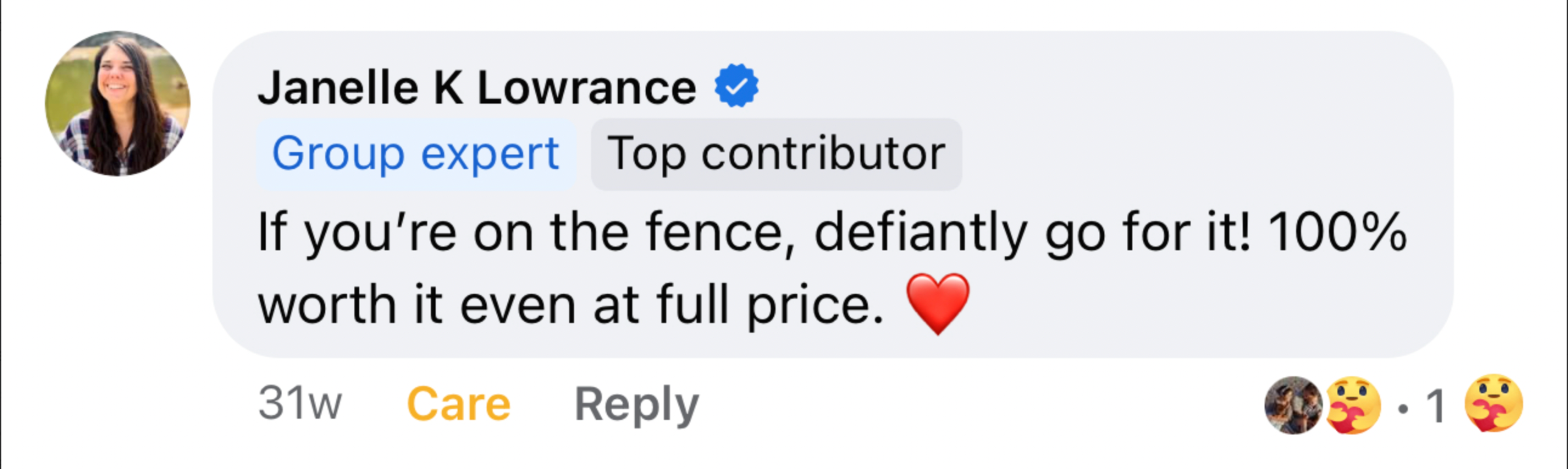Click the word "fence" in the comment
1568x469 pixels.
pyautogui.click(x=721, y=233)
